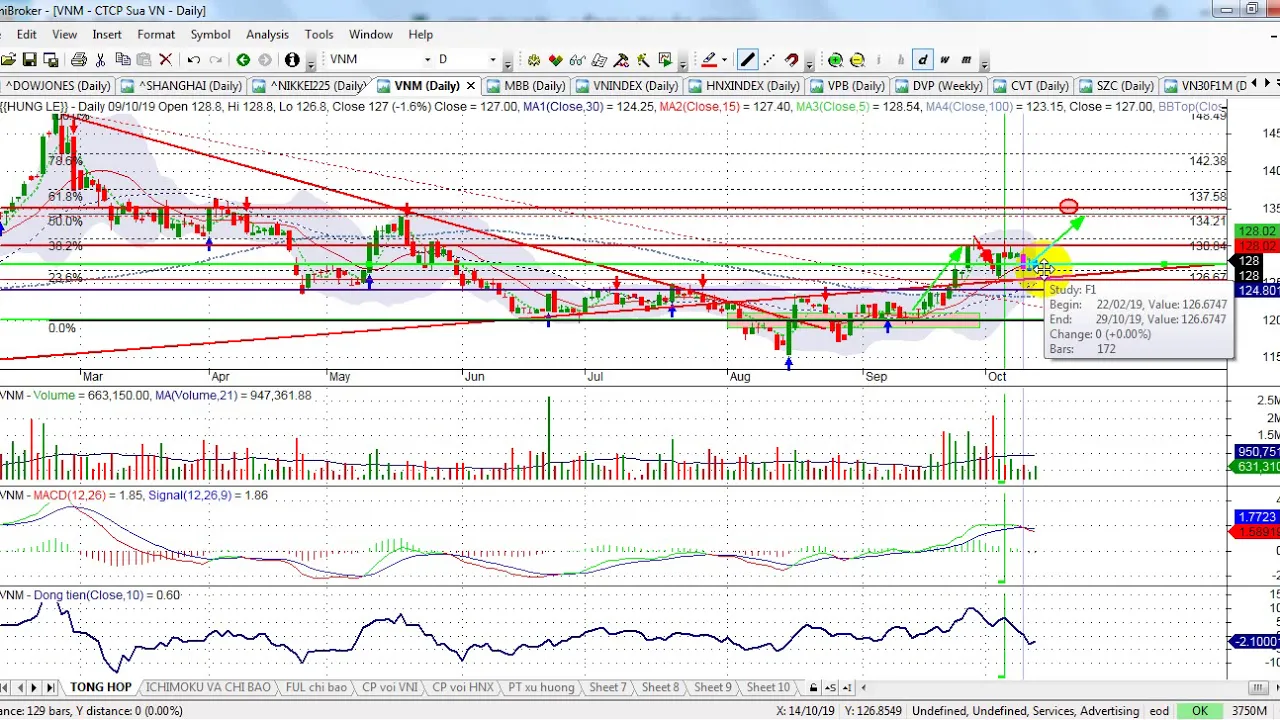The height and width of the screenshot is (720, 1280).
Task: Click the Paste clipboard icon
Action: (x=144, y=60)
